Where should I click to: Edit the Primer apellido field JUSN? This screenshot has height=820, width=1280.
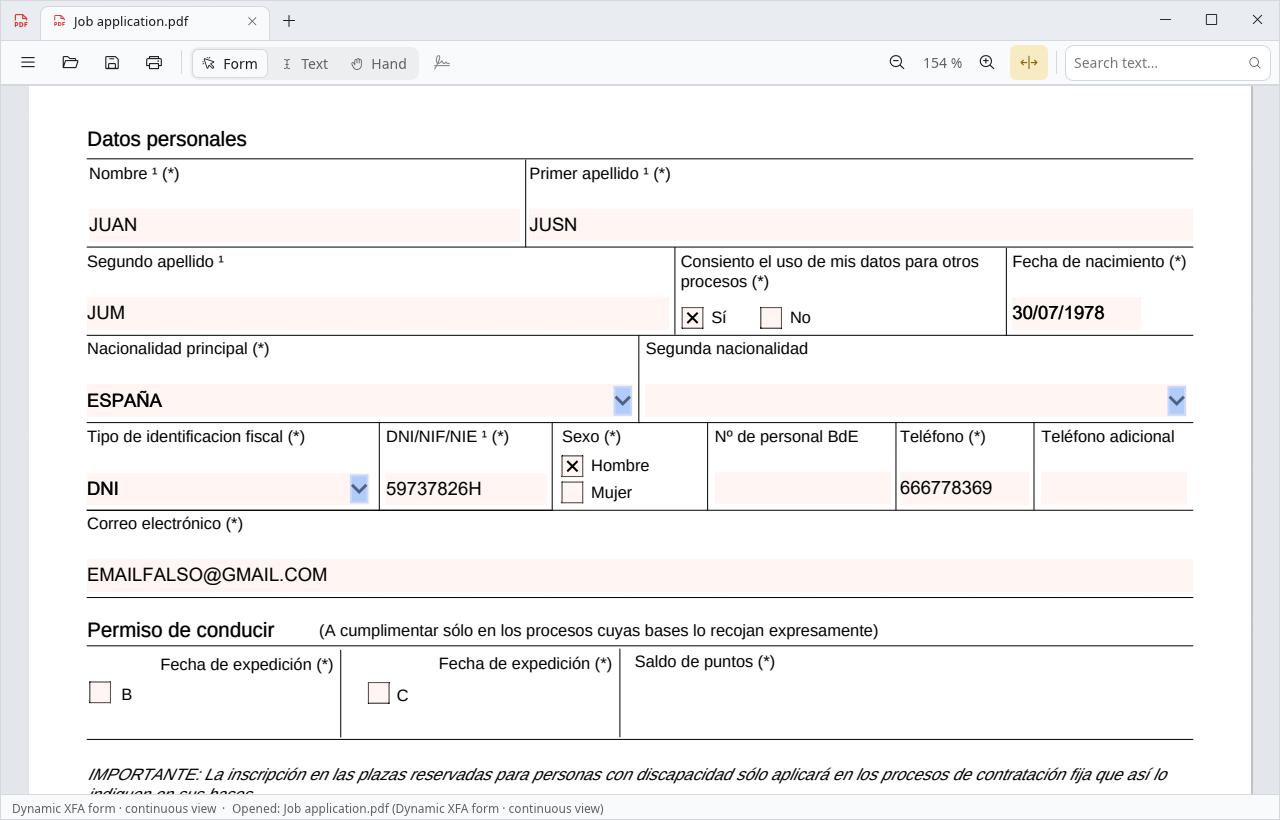860,226
